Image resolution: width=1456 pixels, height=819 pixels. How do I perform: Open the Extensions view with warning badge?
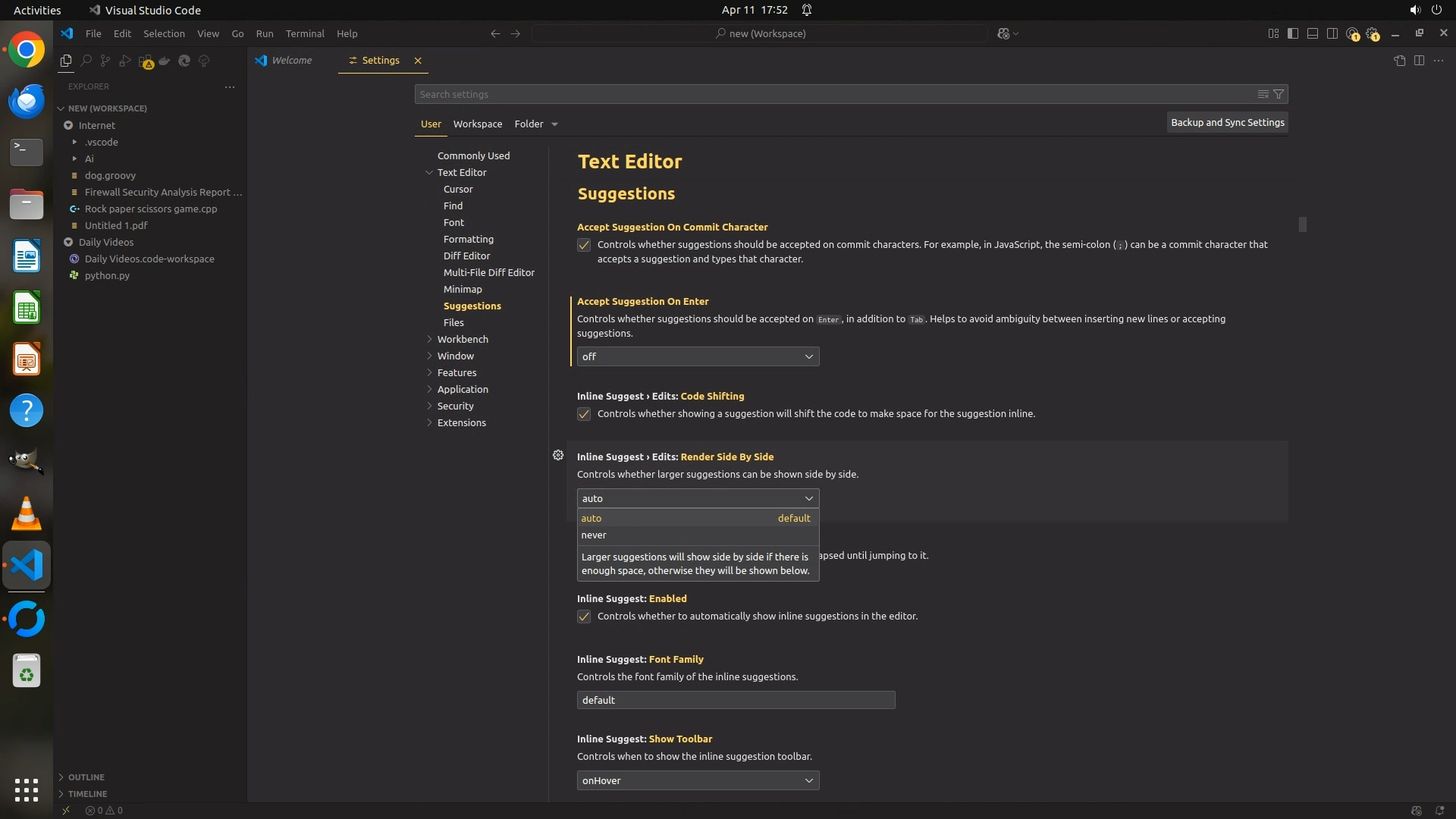point(146,61)
